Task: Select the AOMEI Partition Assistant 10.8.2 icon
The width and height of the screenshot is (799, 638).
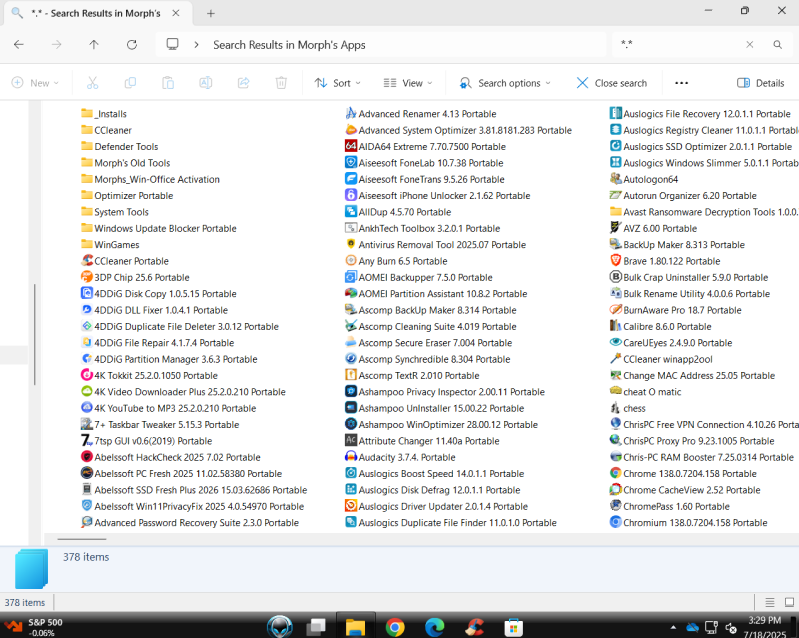Action: (351, 294)
